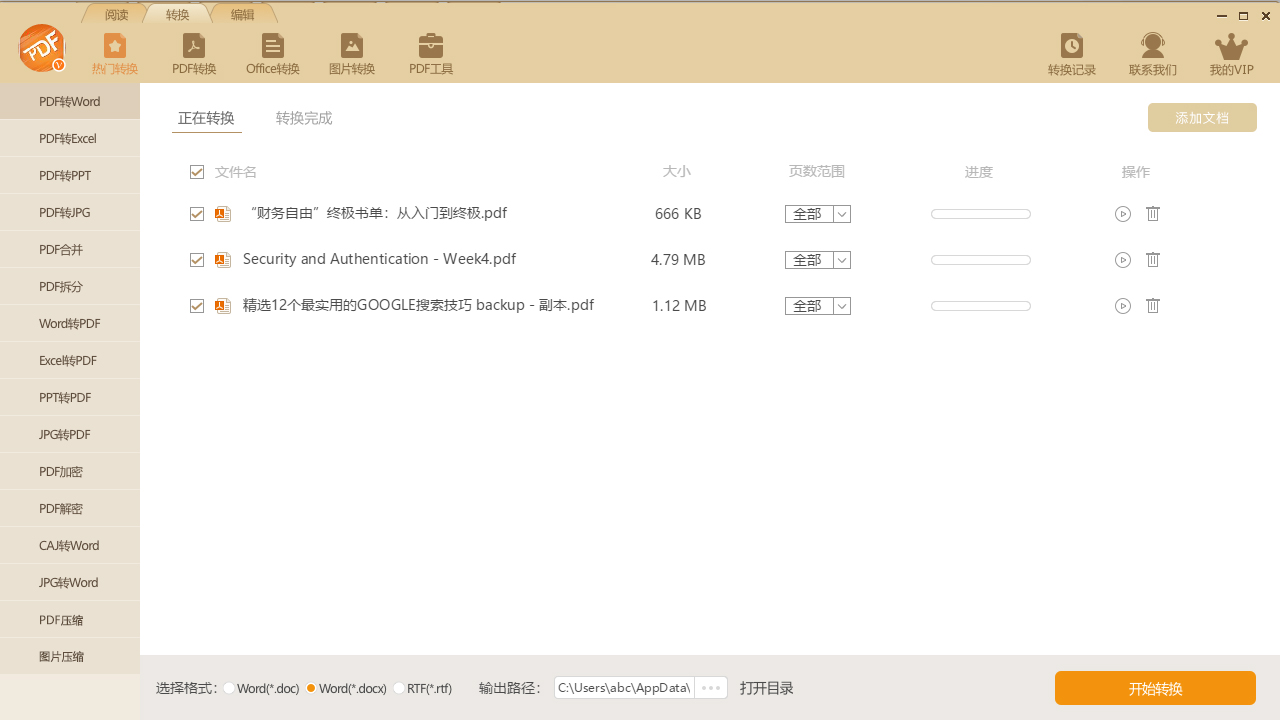Click the PDF icon beside Security and Authentication file
This screenshot has width=1280, height=720.
point(223,260)
